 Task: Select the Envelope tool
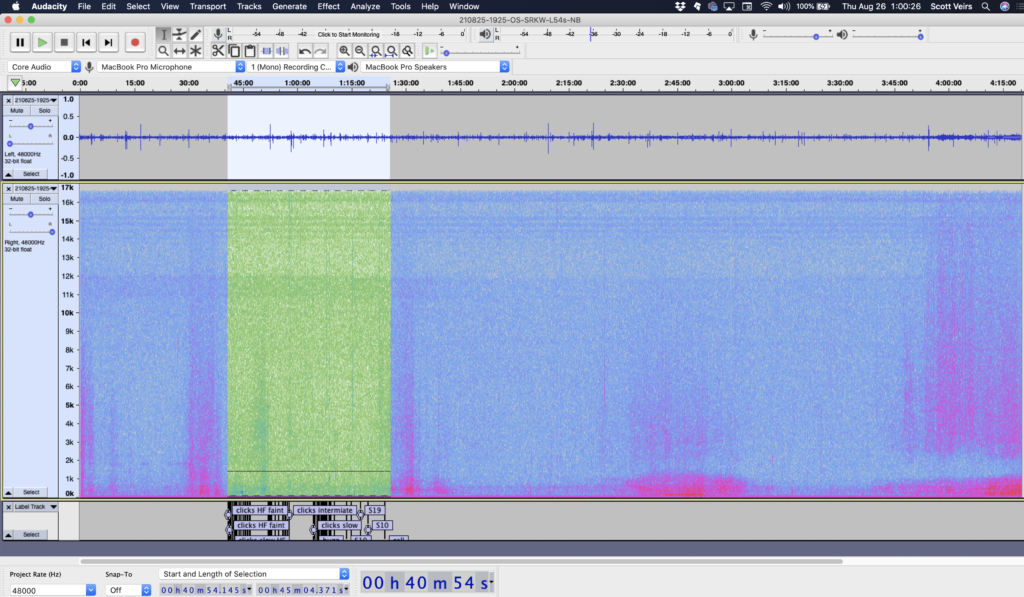(180, 35)
